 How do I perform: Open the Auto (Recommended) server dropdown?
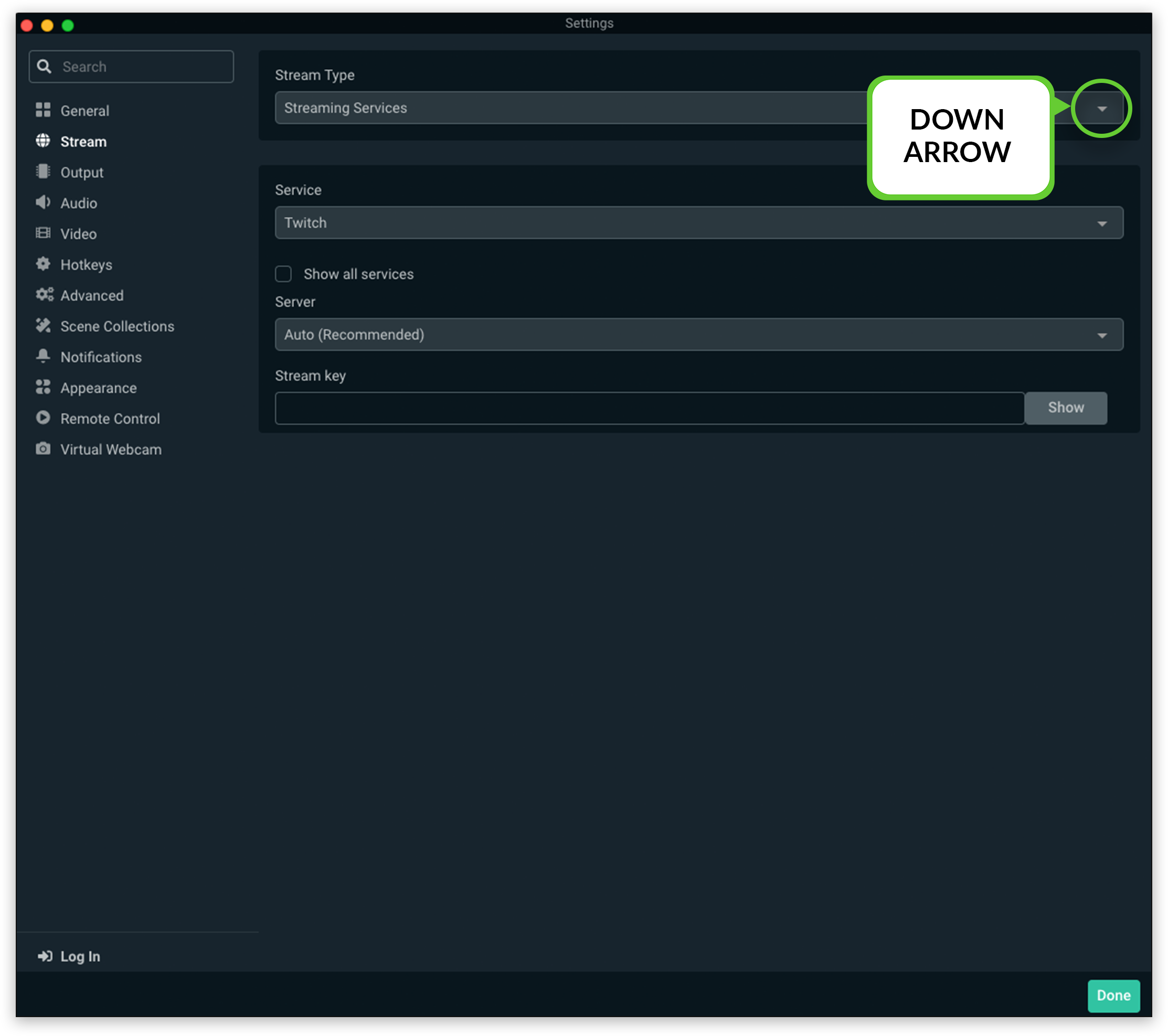pyautogui.click(x=699, y=335)
